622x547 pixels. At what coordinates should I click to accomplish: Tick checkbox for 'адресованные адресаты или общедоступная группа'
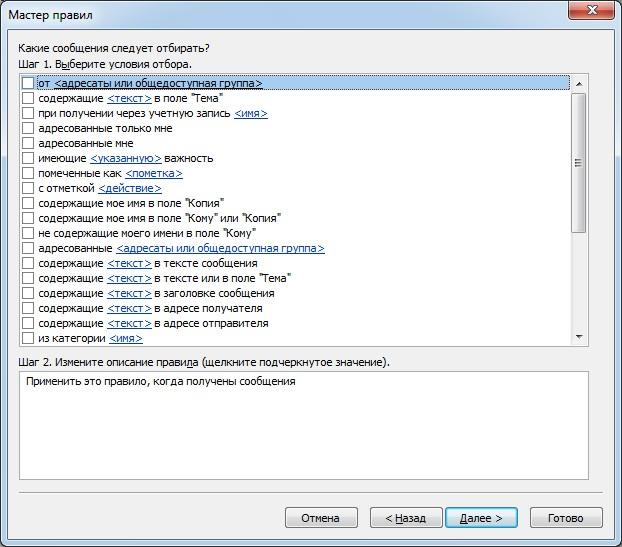coord(28,248)
